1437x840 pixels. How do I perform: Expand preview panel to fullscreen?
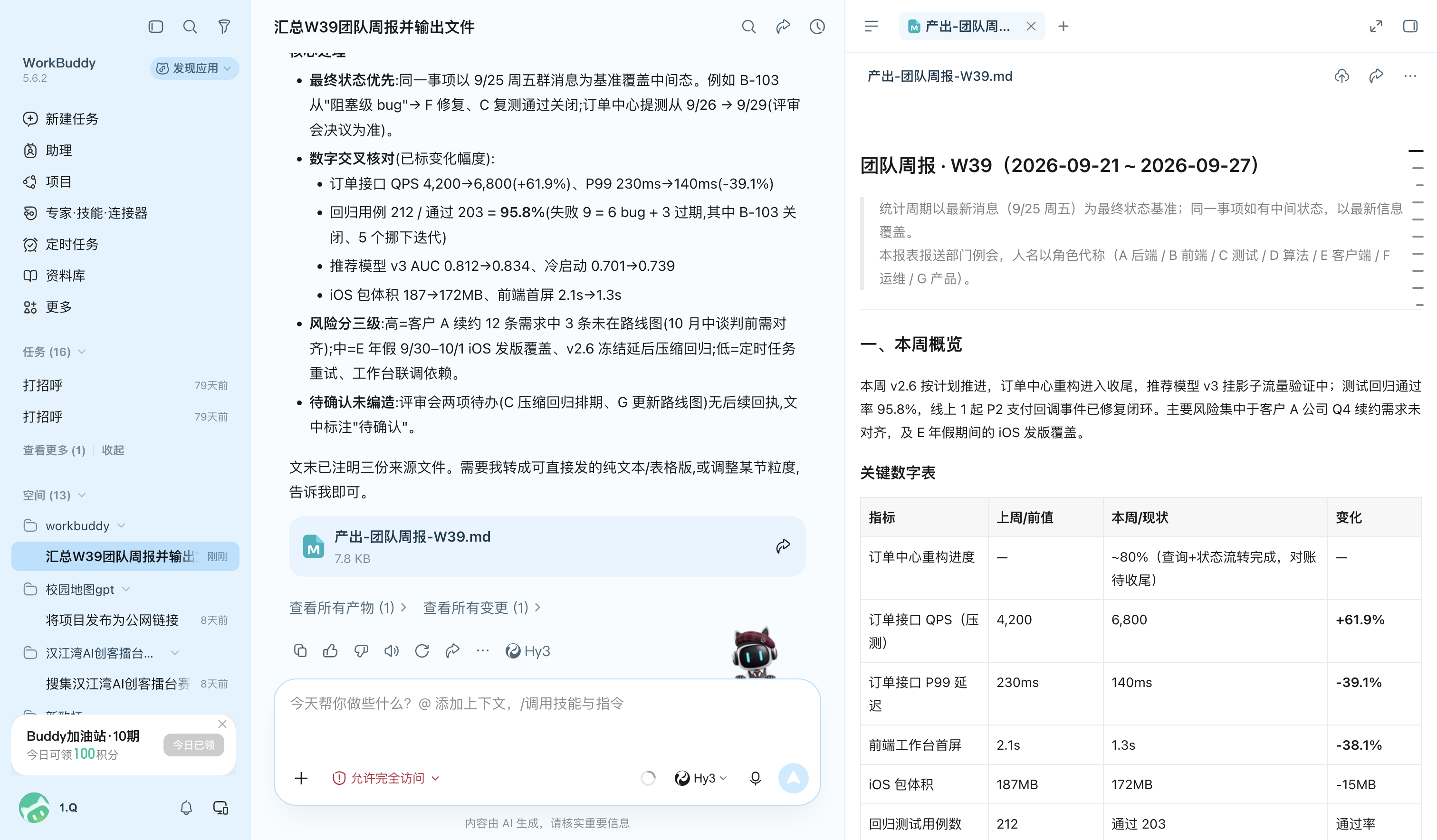point(1376,26)
